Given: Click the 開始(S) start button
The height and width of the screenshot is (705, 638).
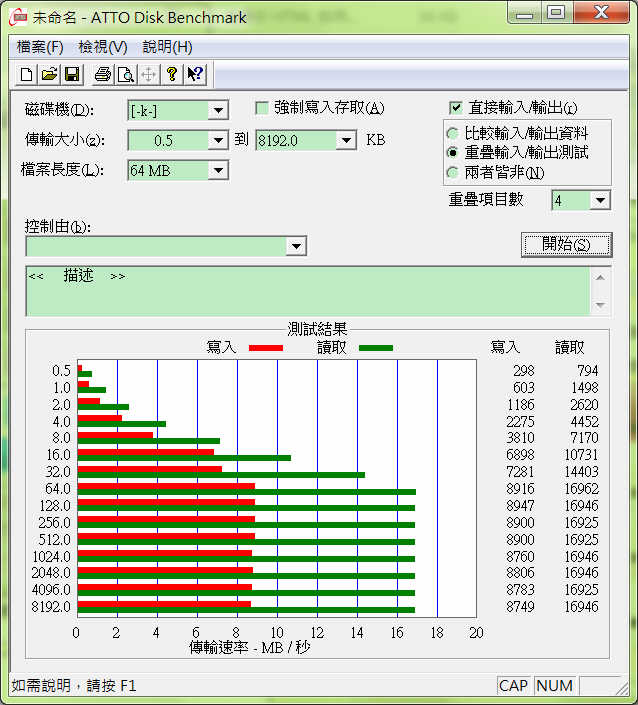Looking at the screenshot, I should (x=567, y=245).
